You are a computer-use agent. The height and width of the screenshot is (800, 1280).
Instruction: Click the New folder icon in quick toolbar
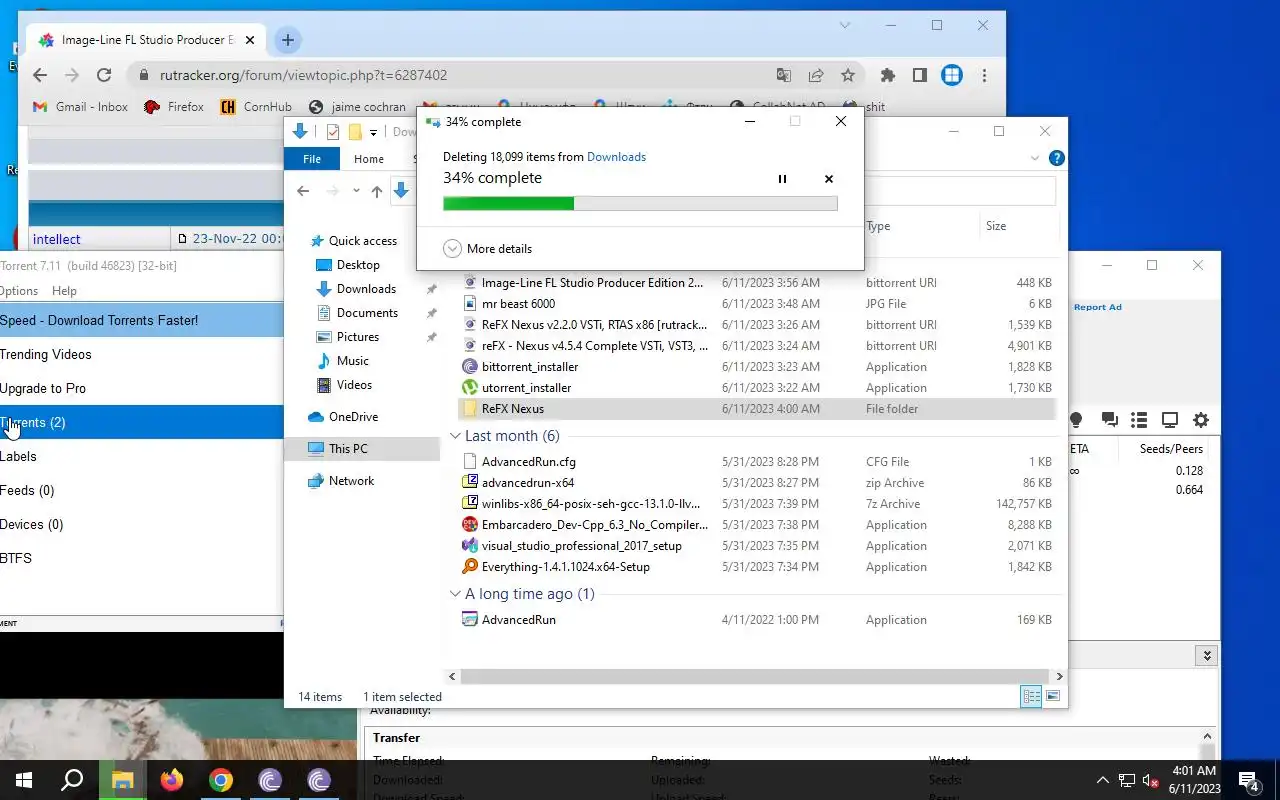pos(354,132)
